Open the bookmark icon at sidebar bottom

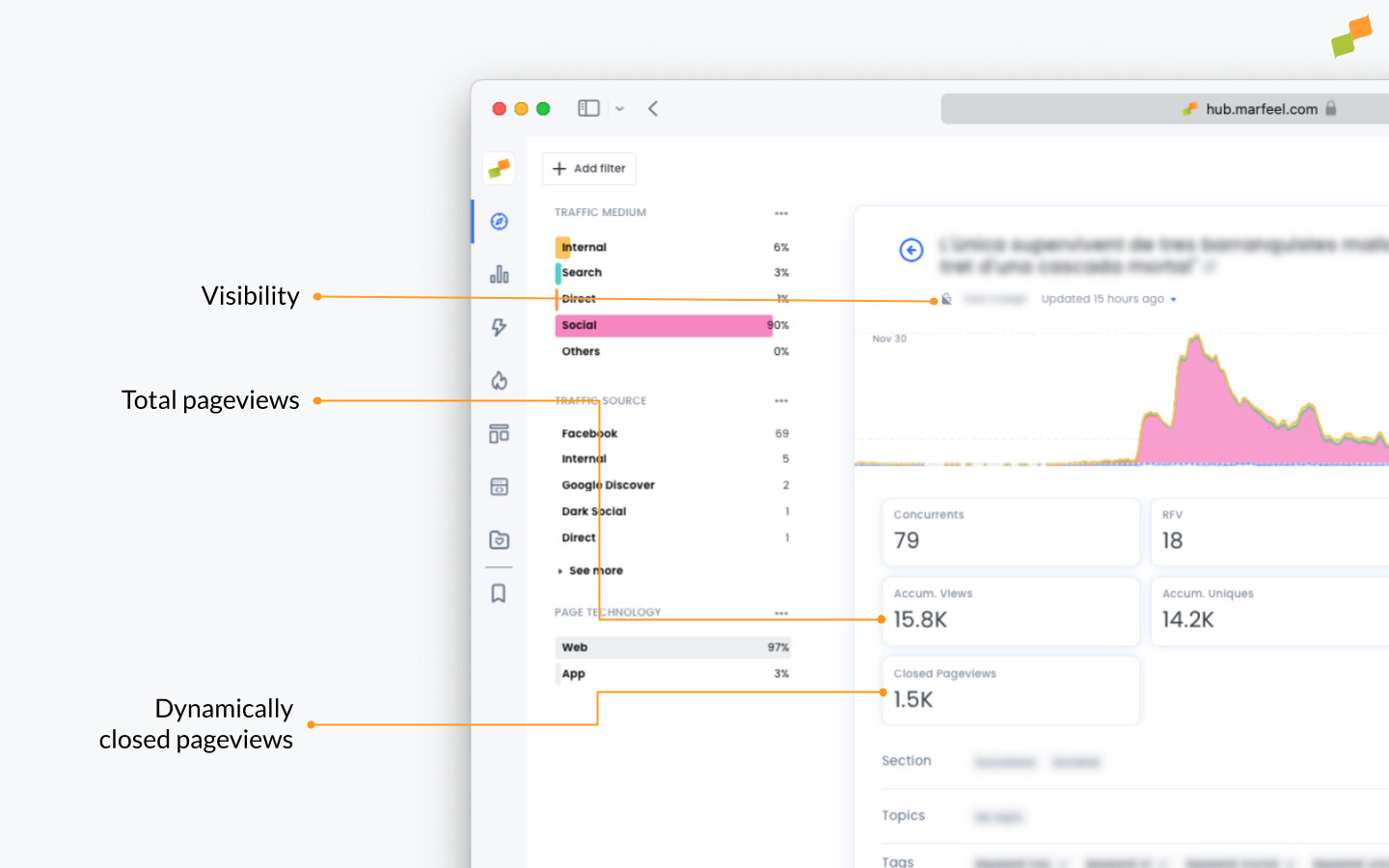pyautogui.click(x=499, y=593)
